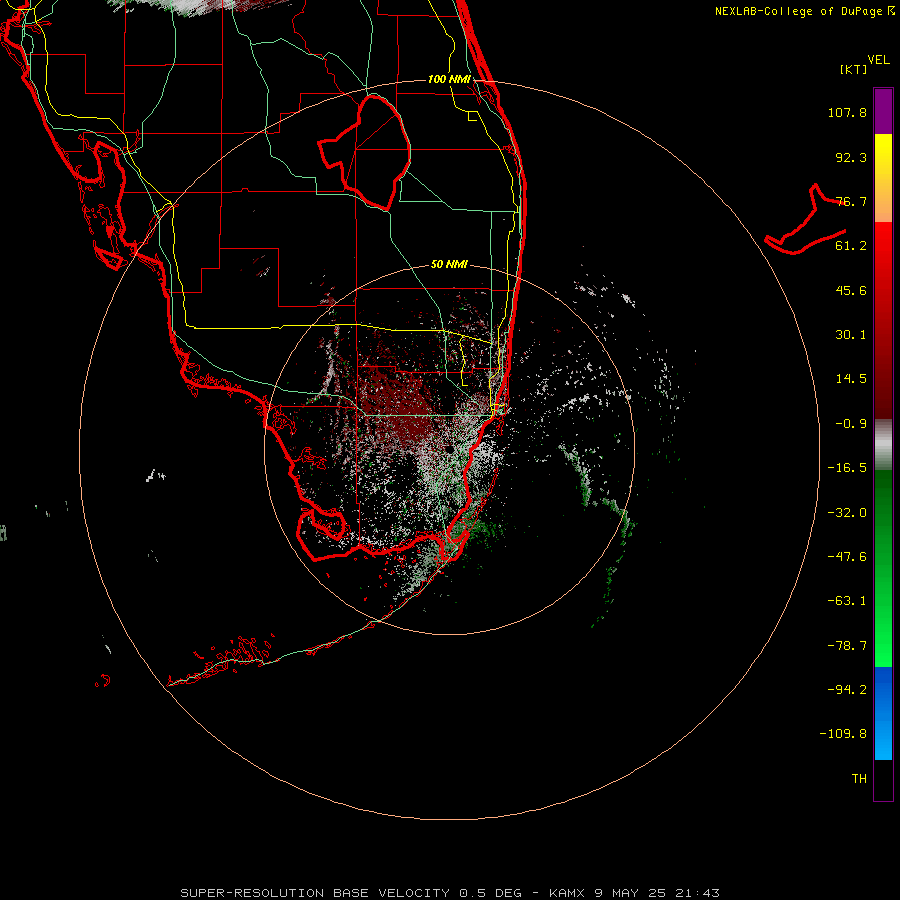
Task: Click the -94.2 legend value
Action: (x=847, y=689)
